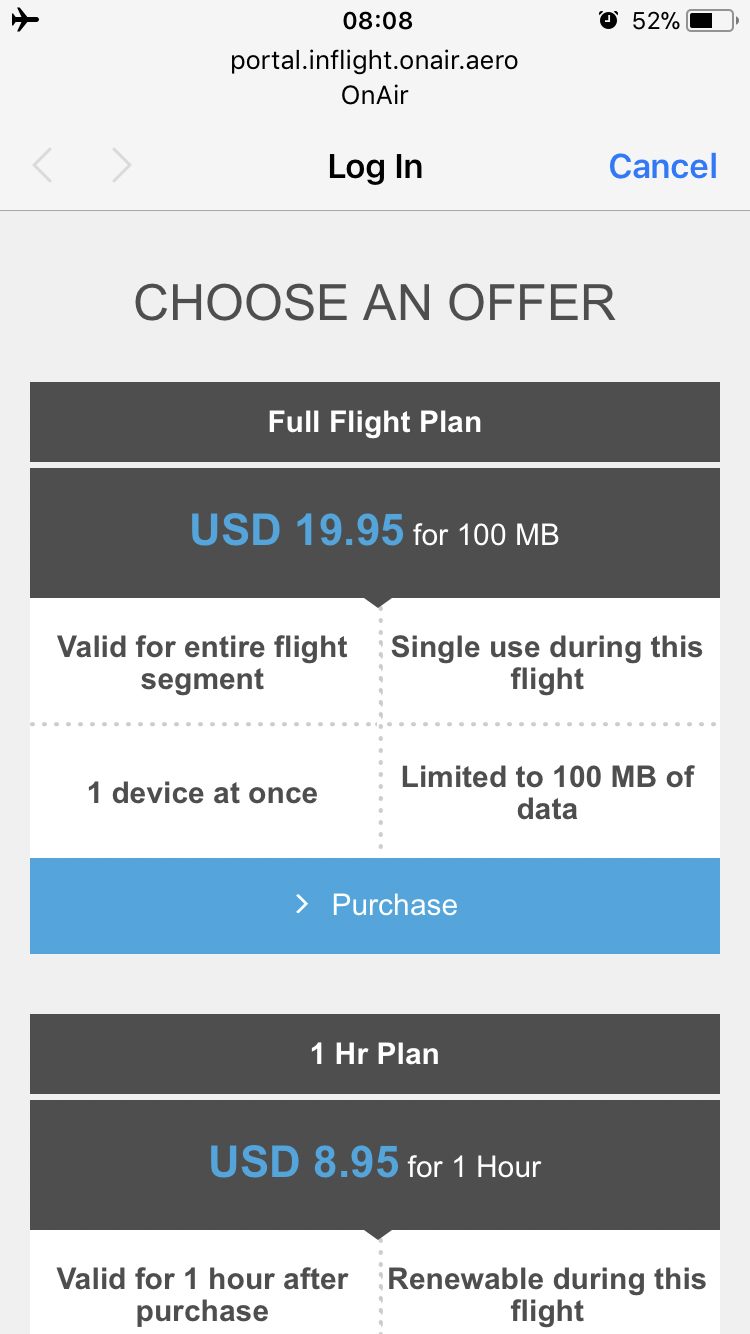The height and width of the screenshot is (1334, 750).
Task: Tap 'Limited to 100 MB of data' cell
Action: (x=547, y=793)
